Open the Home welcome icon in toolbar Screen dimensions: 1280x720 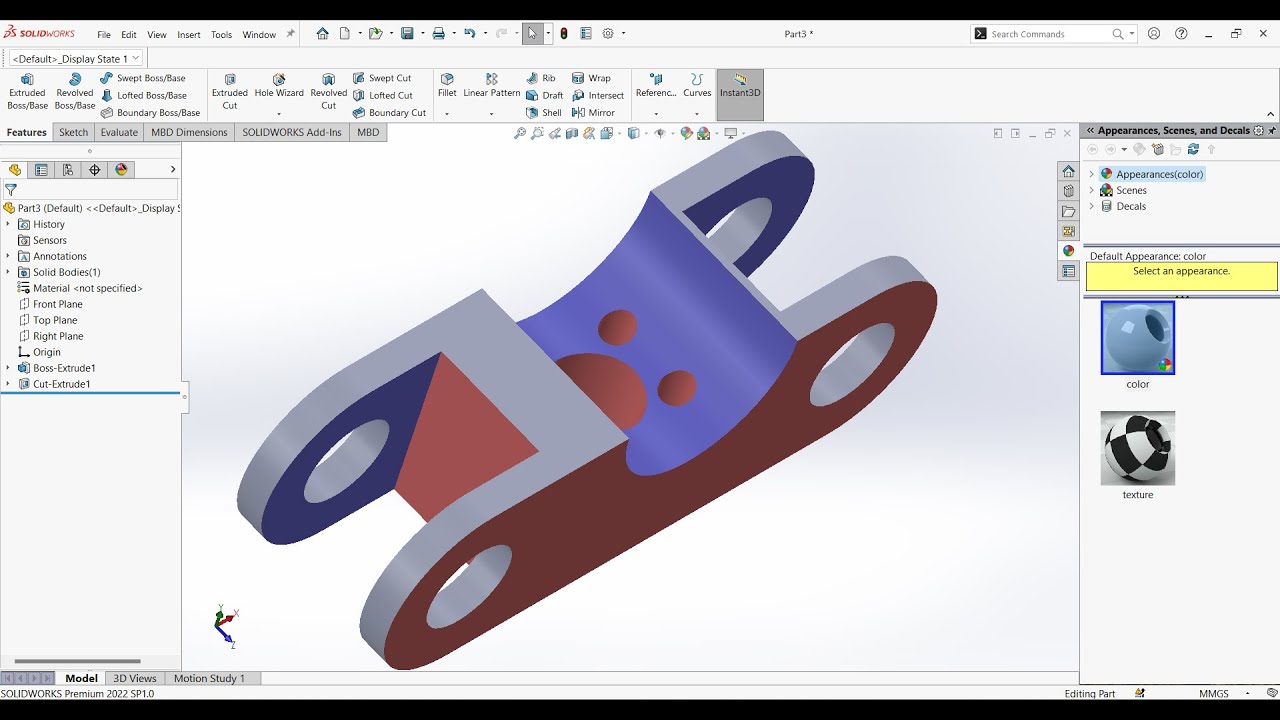coord(322,33)
